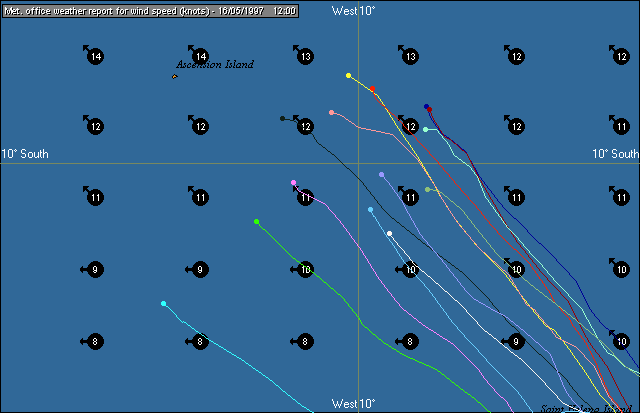Click the Met. office weather report title label
This screenshot has height=413, width=640.
pos(150,11)
